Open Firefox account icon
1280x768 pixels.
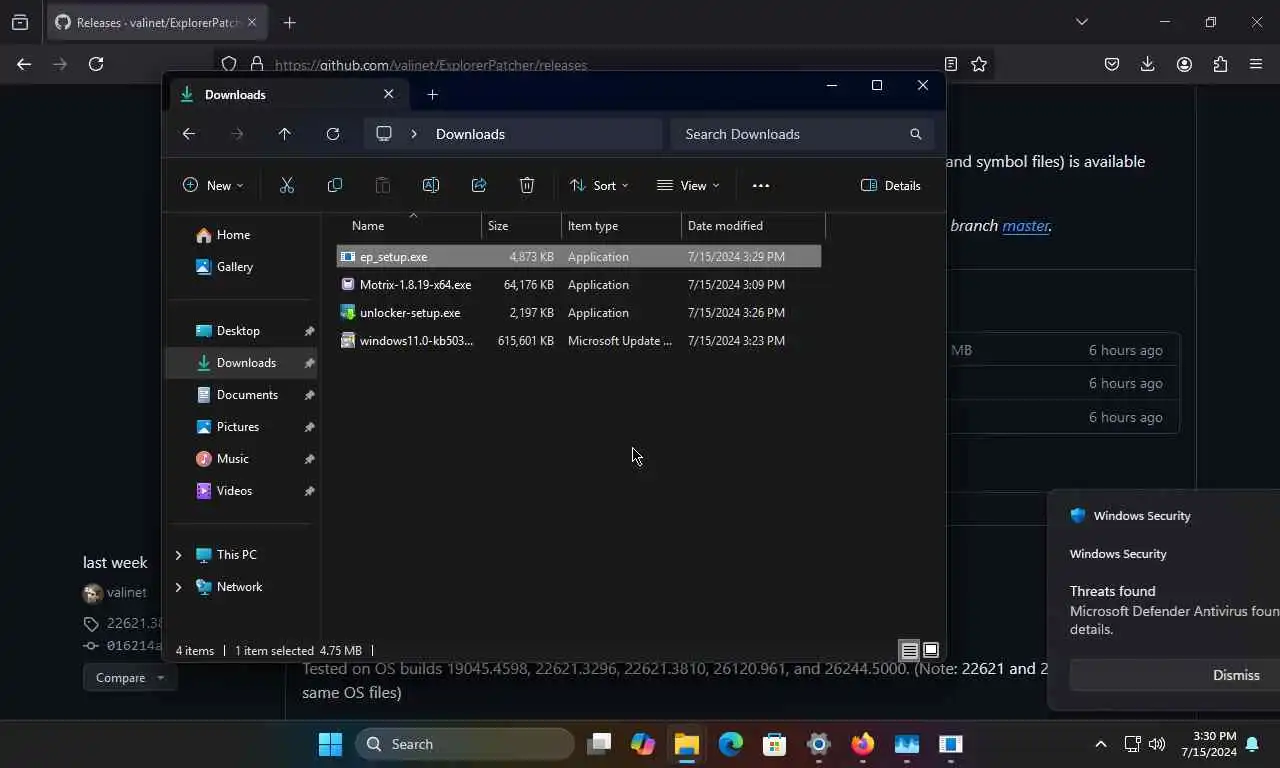1184,64
